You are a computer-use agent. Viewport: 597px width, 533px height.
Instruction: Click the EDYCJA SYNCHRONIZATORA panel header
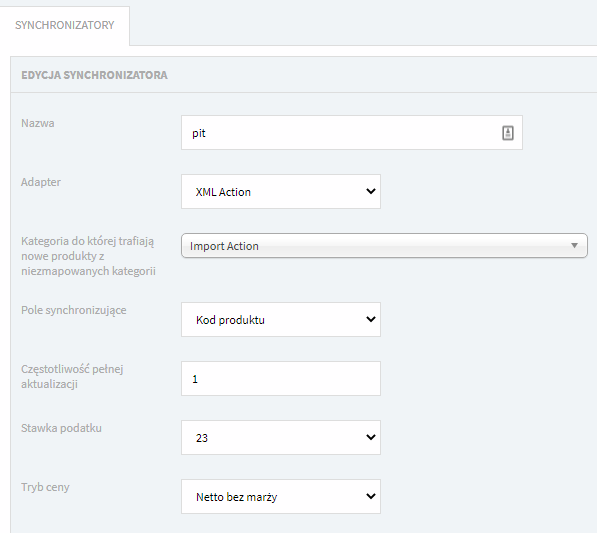tap(94, 75)
